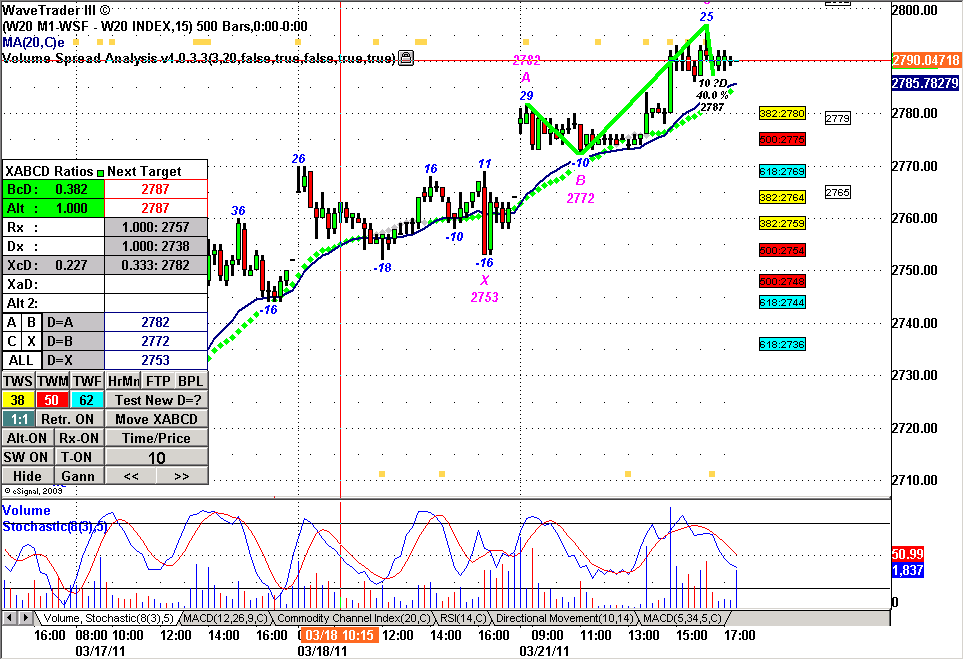
Task: Click the D=X button
Action: 73,360
